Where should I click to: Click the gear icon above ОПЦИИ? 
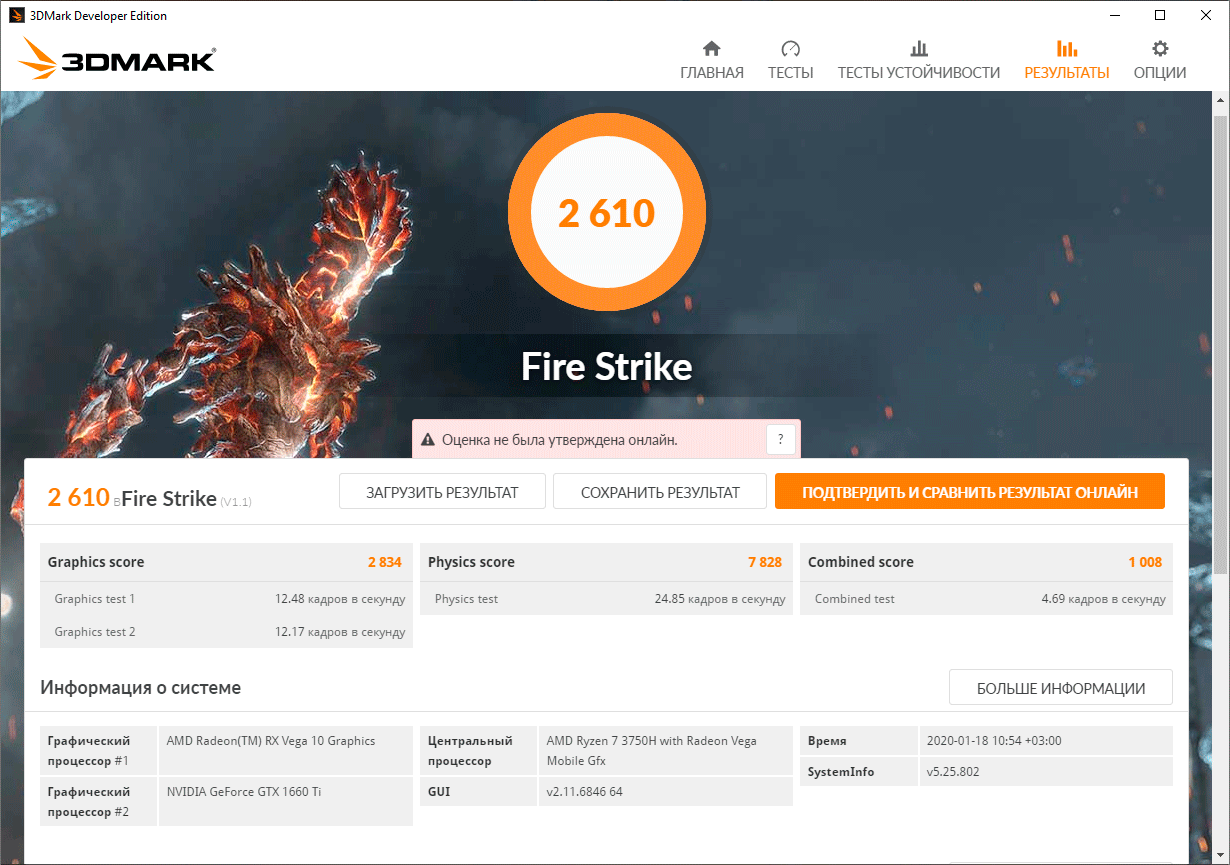(x=1160, y=48)
